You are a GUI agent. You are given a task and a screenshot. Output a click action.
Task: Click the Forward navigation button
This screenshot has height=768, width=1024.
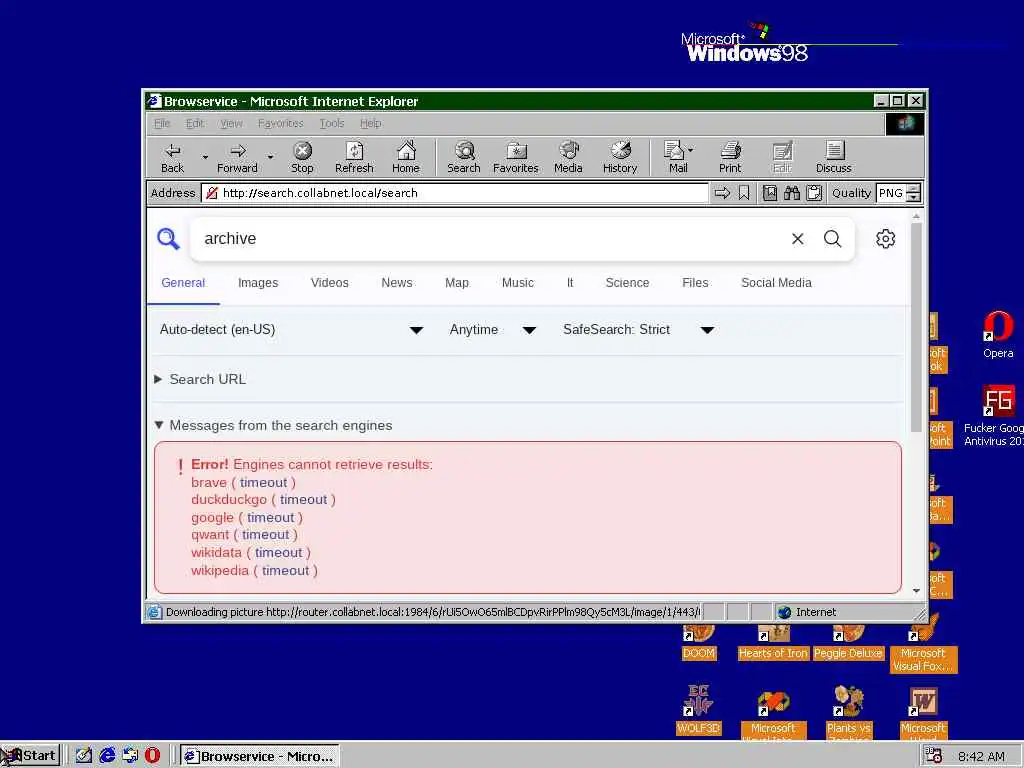click(237, 158)
